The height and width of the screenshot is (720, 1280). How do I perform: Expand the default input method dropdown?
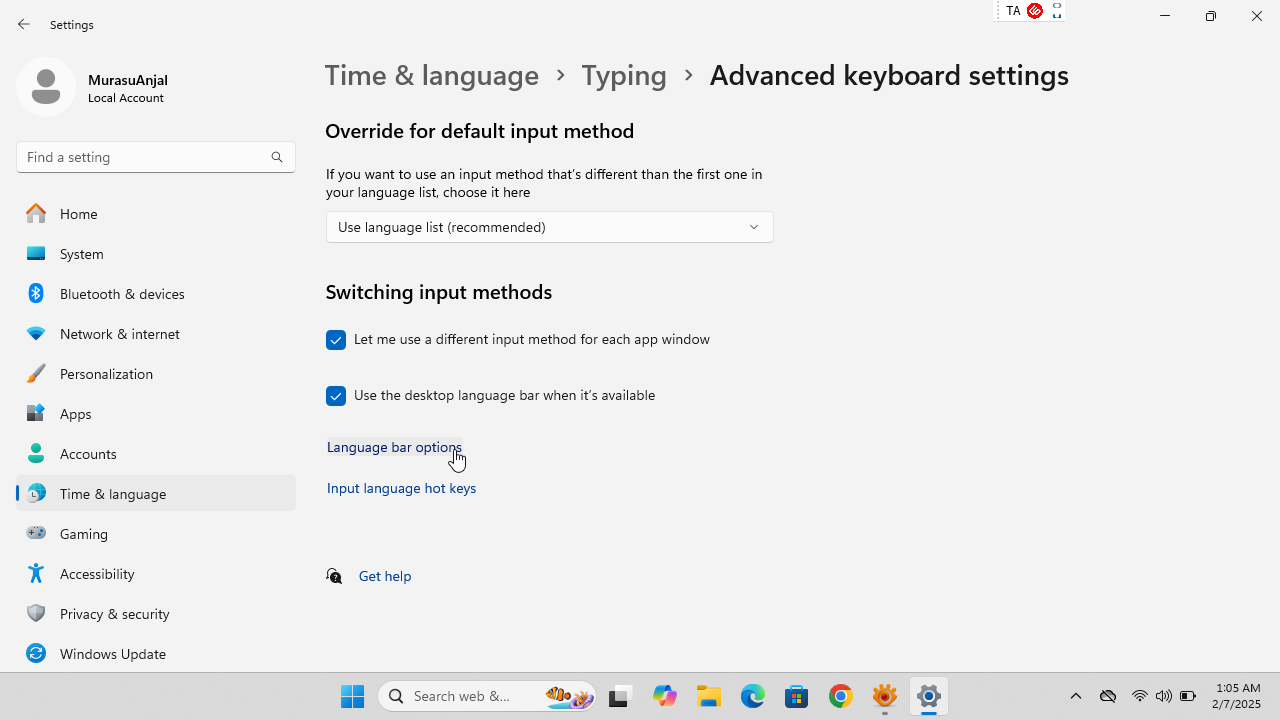(x=549, y=227)
